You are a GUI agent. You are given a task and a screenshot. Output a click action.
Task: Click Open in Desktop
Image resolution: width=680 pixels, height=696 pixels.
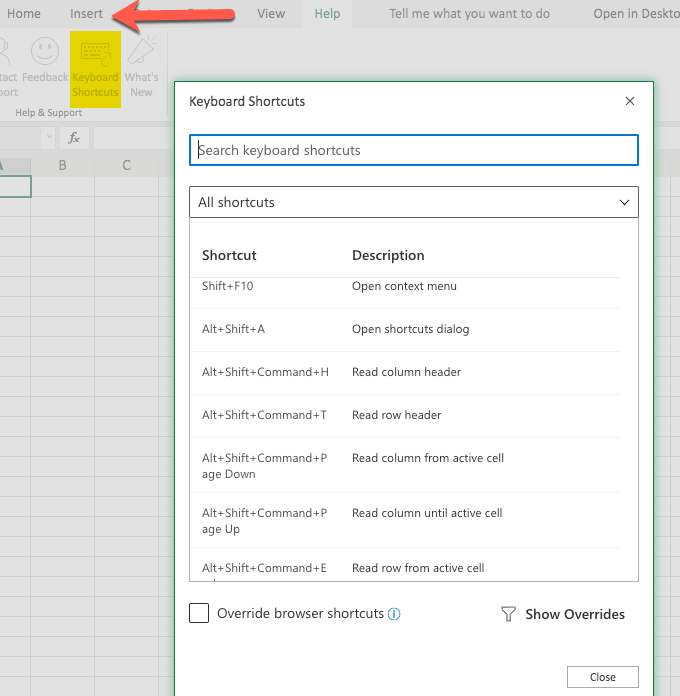click(x=635, y=14)
